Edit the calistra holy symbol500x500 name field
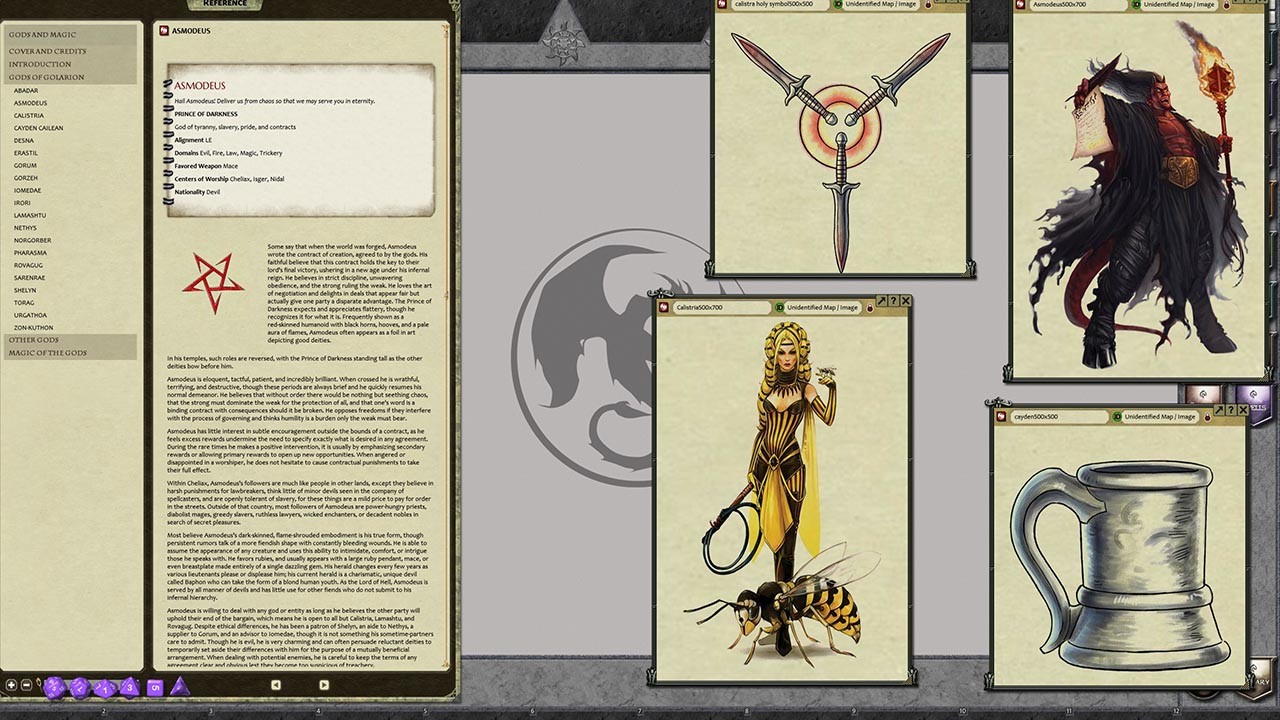 tap(780, 4)
